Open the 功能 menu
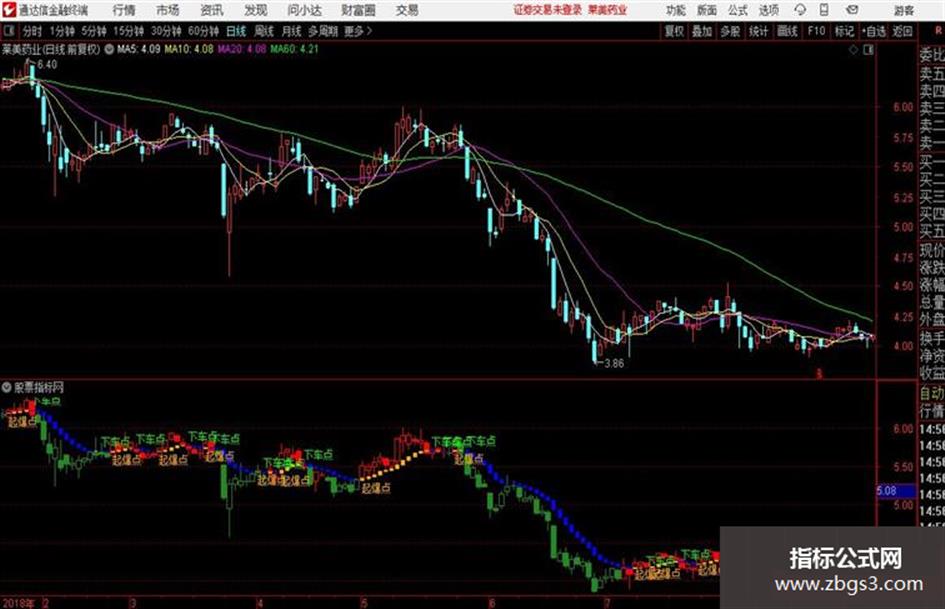Viewport: 945px width, 609px height. (x=676, y=10)
